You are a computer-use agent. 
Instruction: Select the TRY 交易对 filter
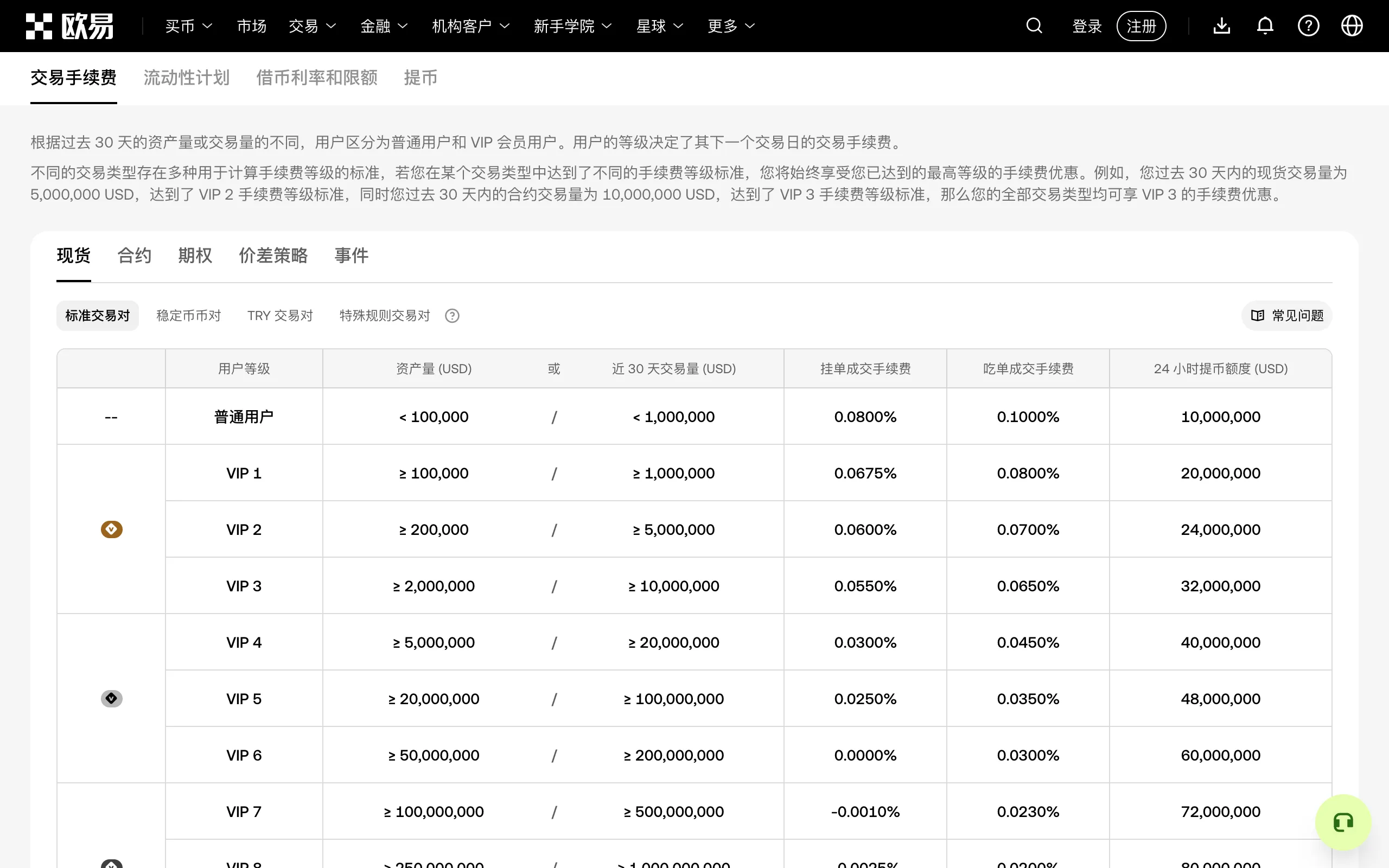coord(280,316)
